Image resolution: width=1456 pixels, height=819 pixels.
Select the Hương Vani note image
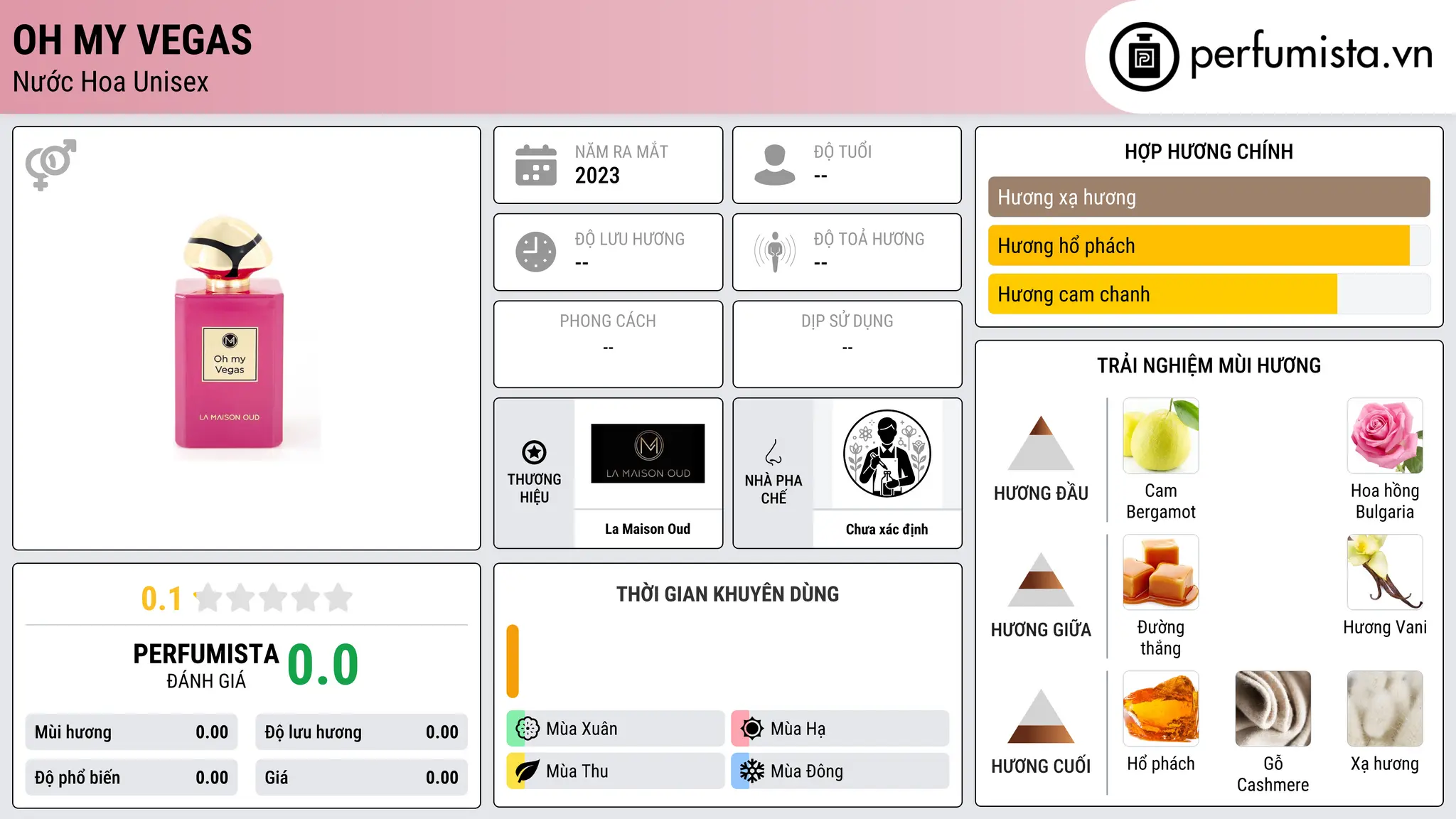1385,572
